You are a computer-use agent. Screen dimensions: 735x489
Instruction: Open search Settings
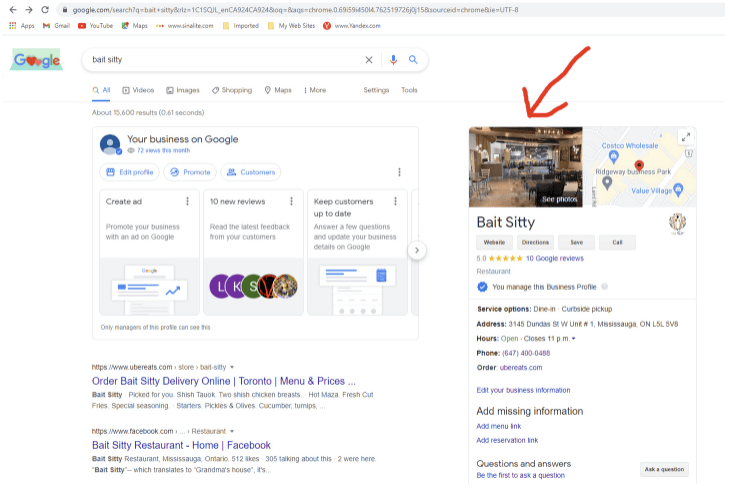[376, 90]
